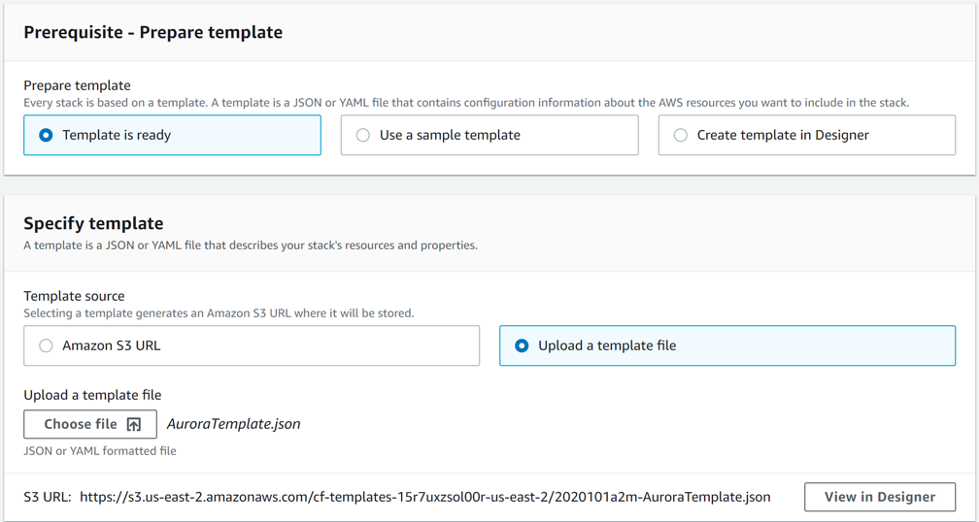Click the Upload a template file field label above Choose file

(x=92, y=395)
